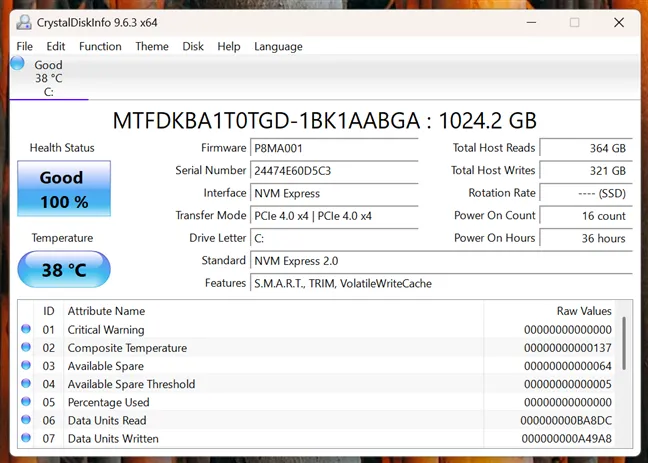Image resolution: width=648 pixels, height=463 pixels.
Task: Select the Composite Temperature attribute row
Action: [316, 348]
